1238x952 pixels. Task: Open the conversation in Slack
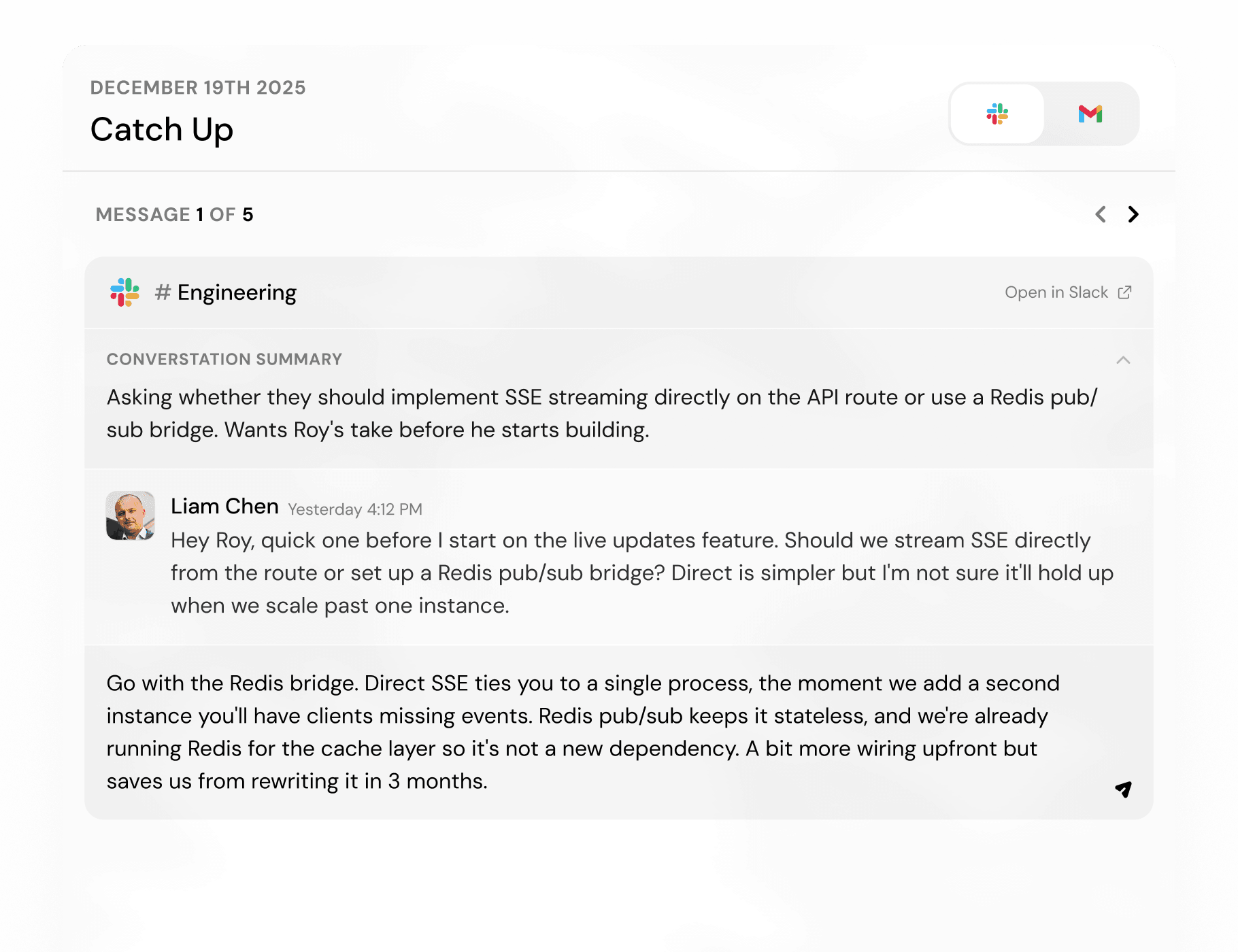coord(1056,292)
